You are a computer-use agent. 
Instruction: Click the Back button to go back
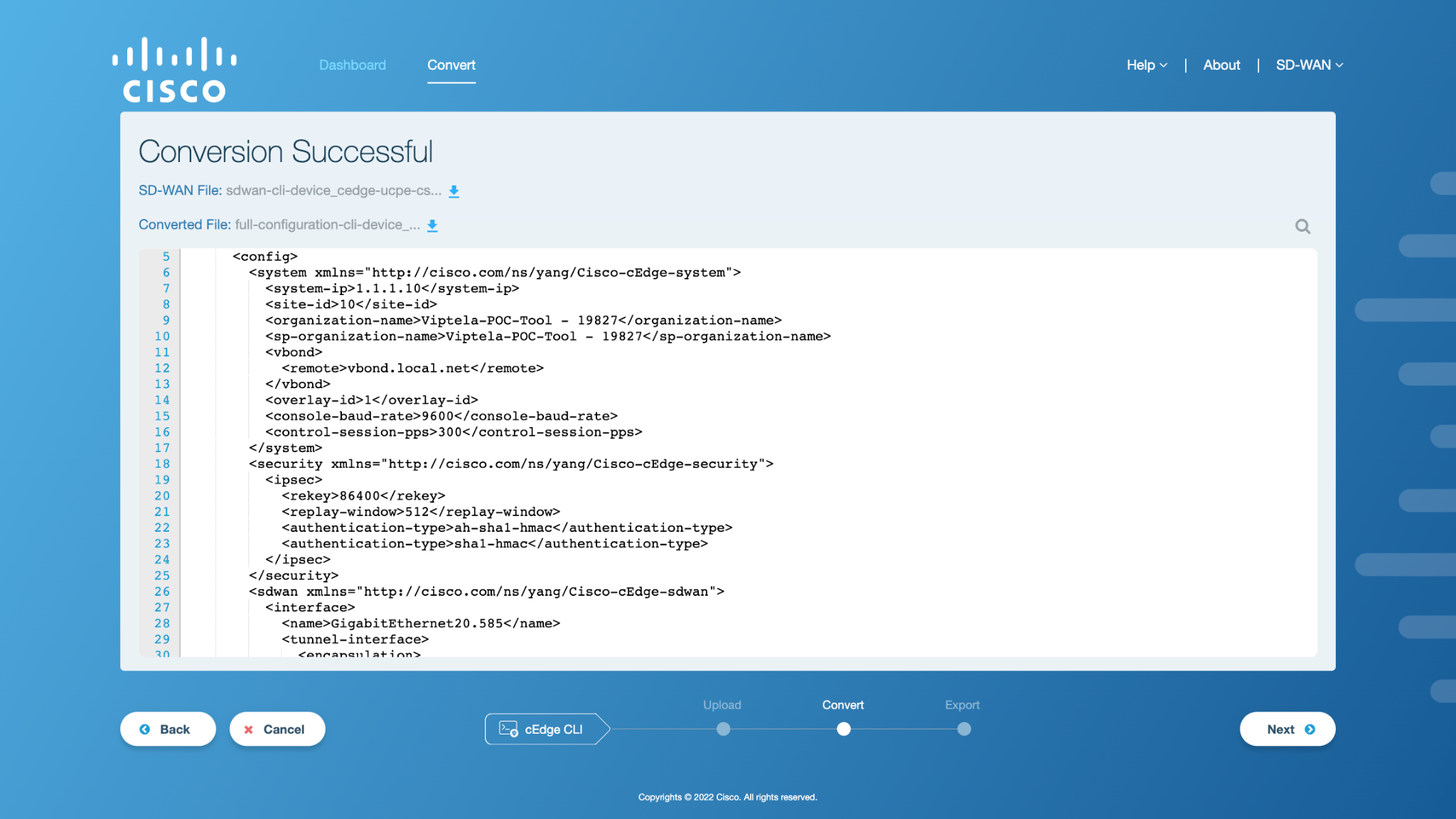(x=167, y=728)
